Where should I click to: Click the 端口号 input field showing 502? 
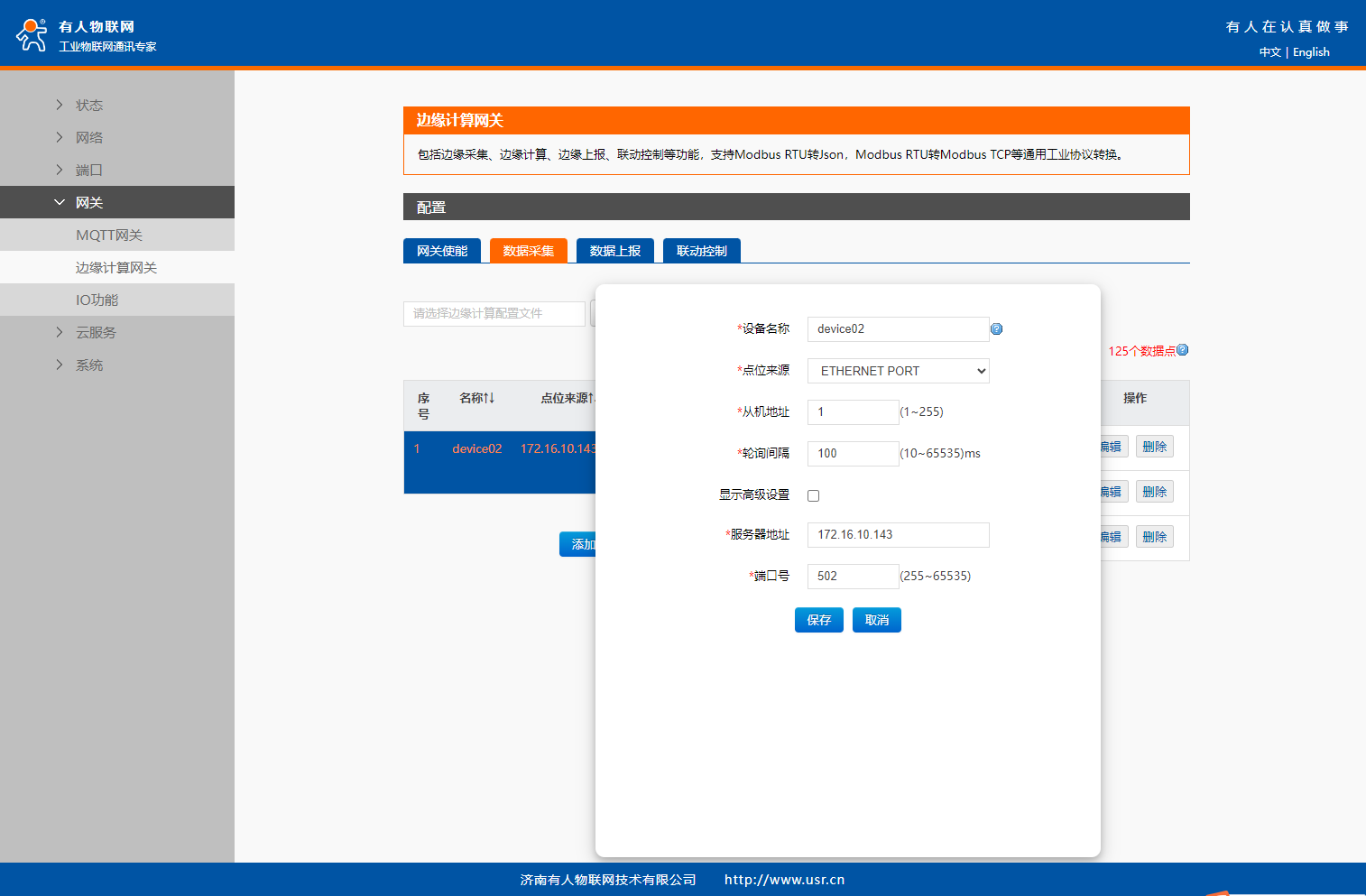click(x=853, y=577)
